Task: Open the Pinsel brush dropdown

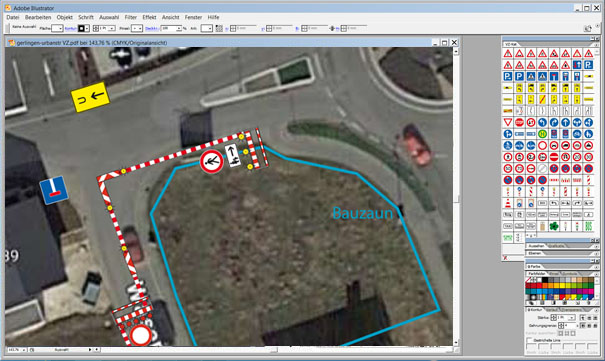Action: [x=137, y=29]
